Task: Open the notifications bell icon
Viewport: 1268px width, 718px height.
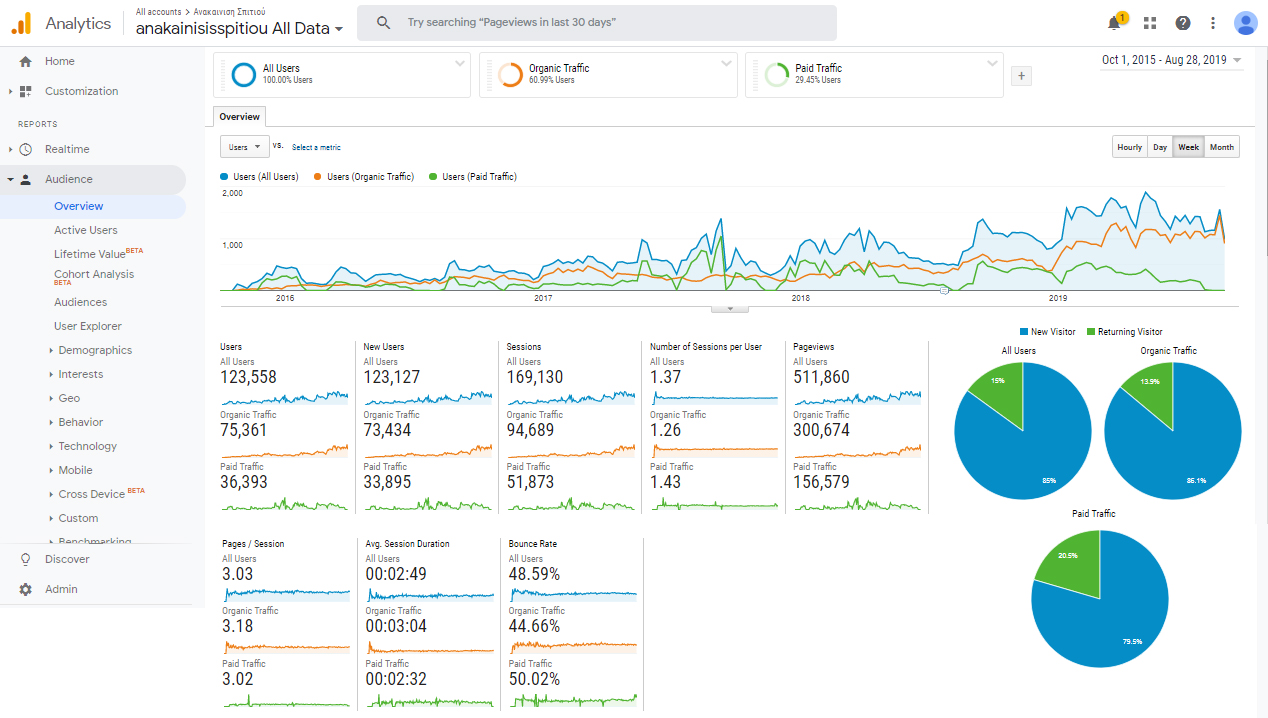Action: tap(1114, 23)
